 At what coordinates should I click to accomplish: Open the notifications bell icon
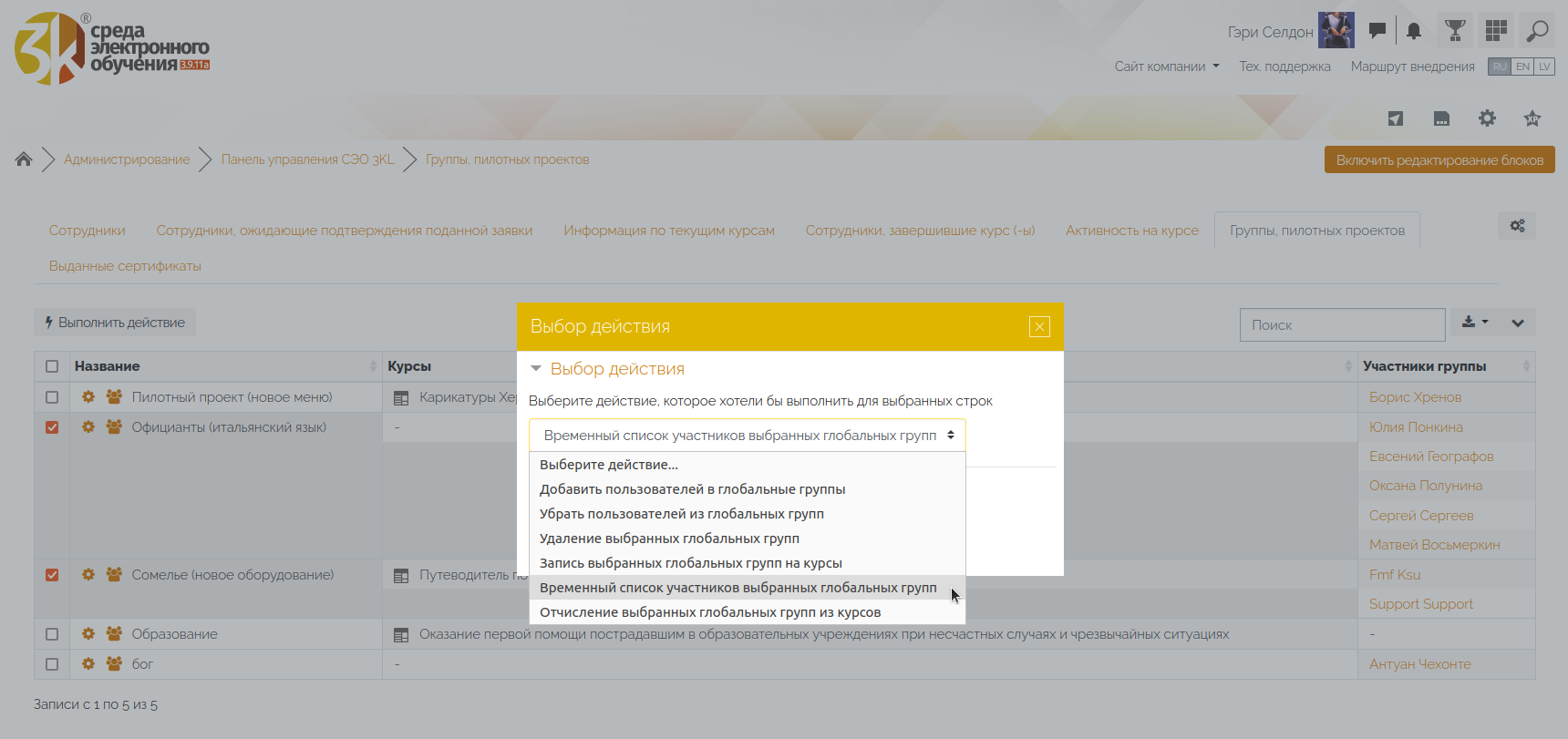click(x=1414, y=31)
